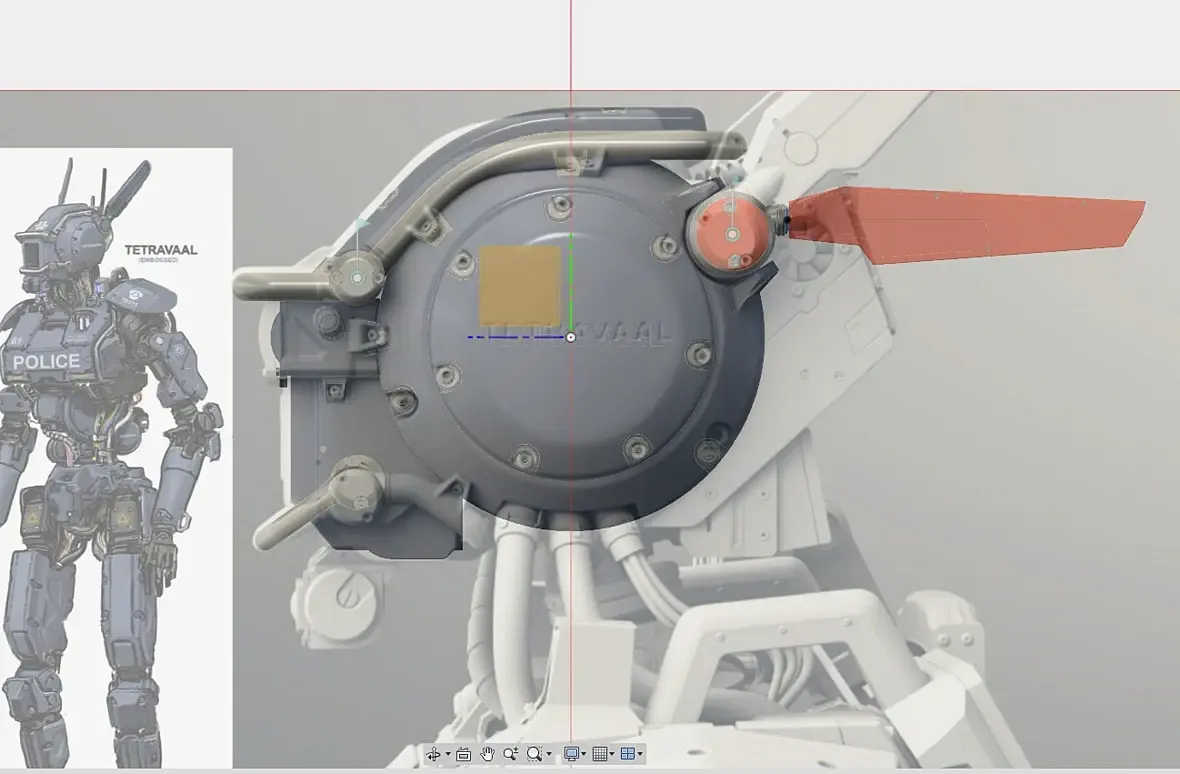
Task: Expand the Zoom Window options arrow
Action: click(549, 754)
